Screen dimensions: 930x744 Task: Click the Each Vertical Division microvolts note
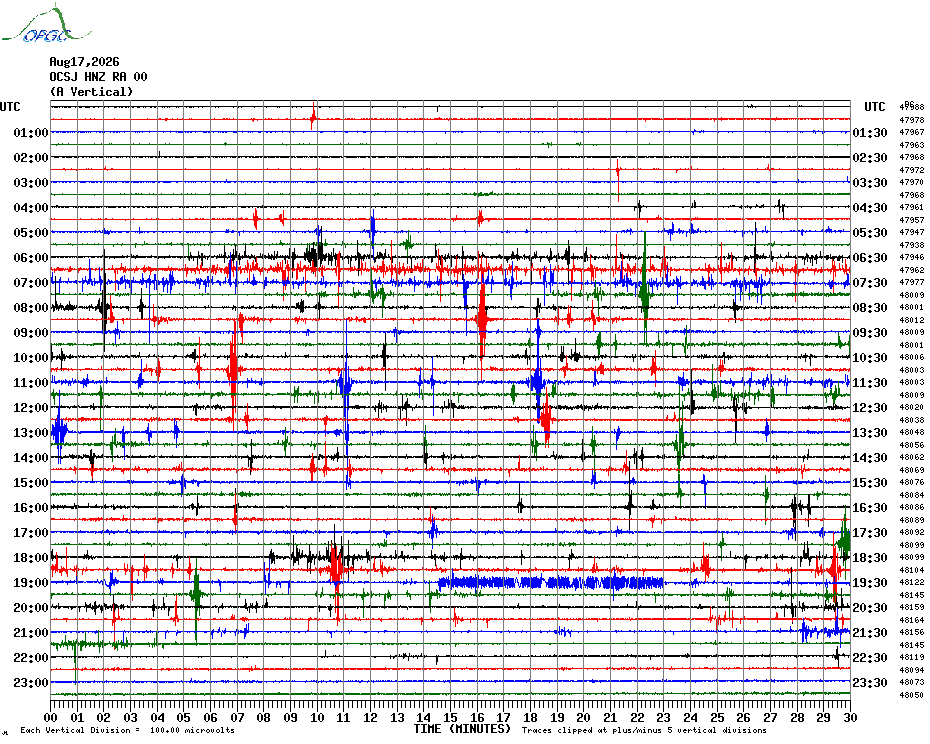128,730
